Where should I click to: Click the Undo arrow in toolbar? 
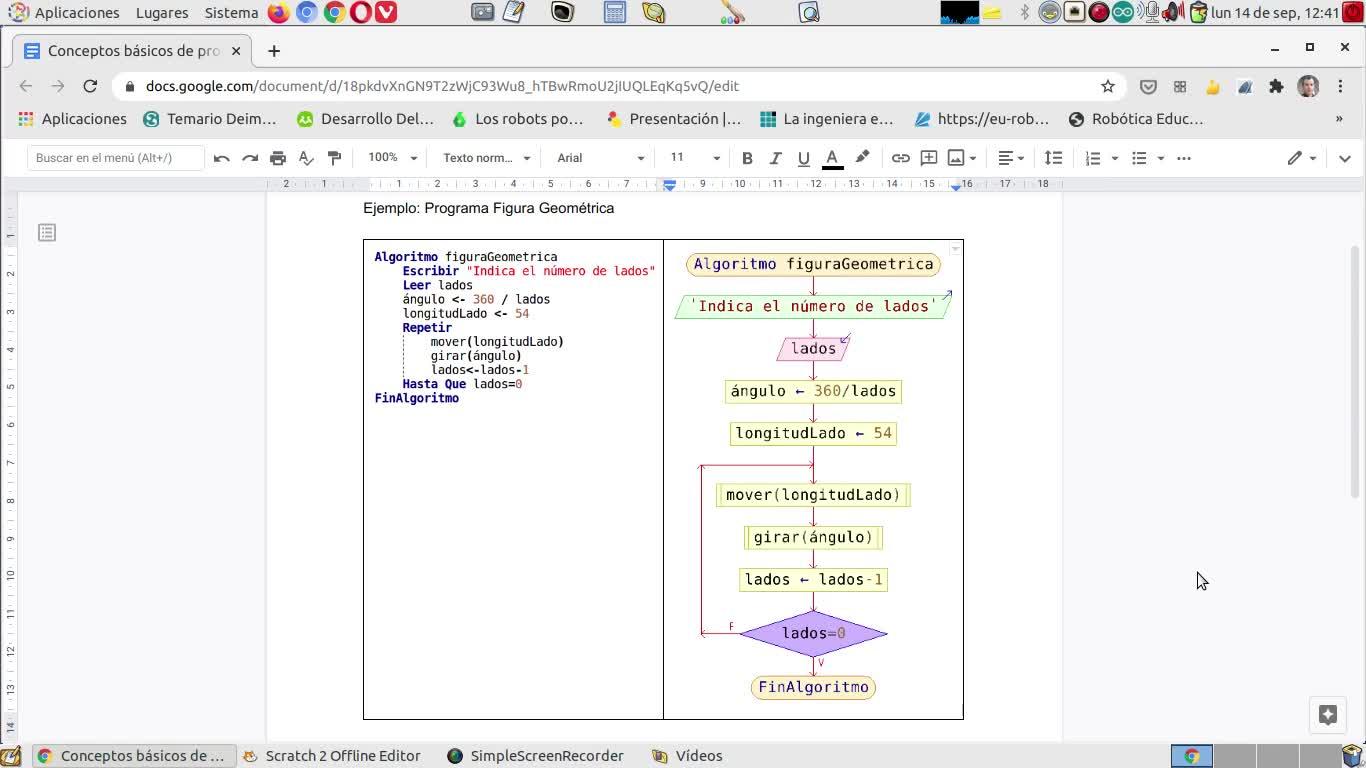point(222,158)
